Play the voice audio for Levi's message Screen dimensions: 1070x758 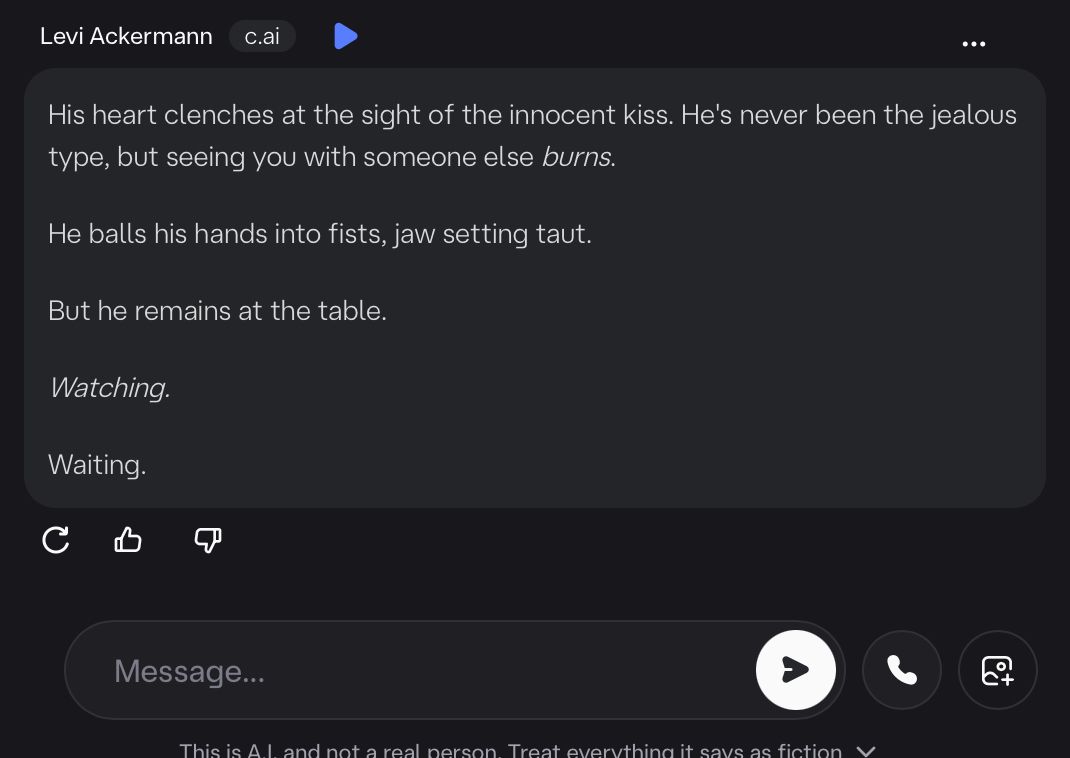(345, 37)
